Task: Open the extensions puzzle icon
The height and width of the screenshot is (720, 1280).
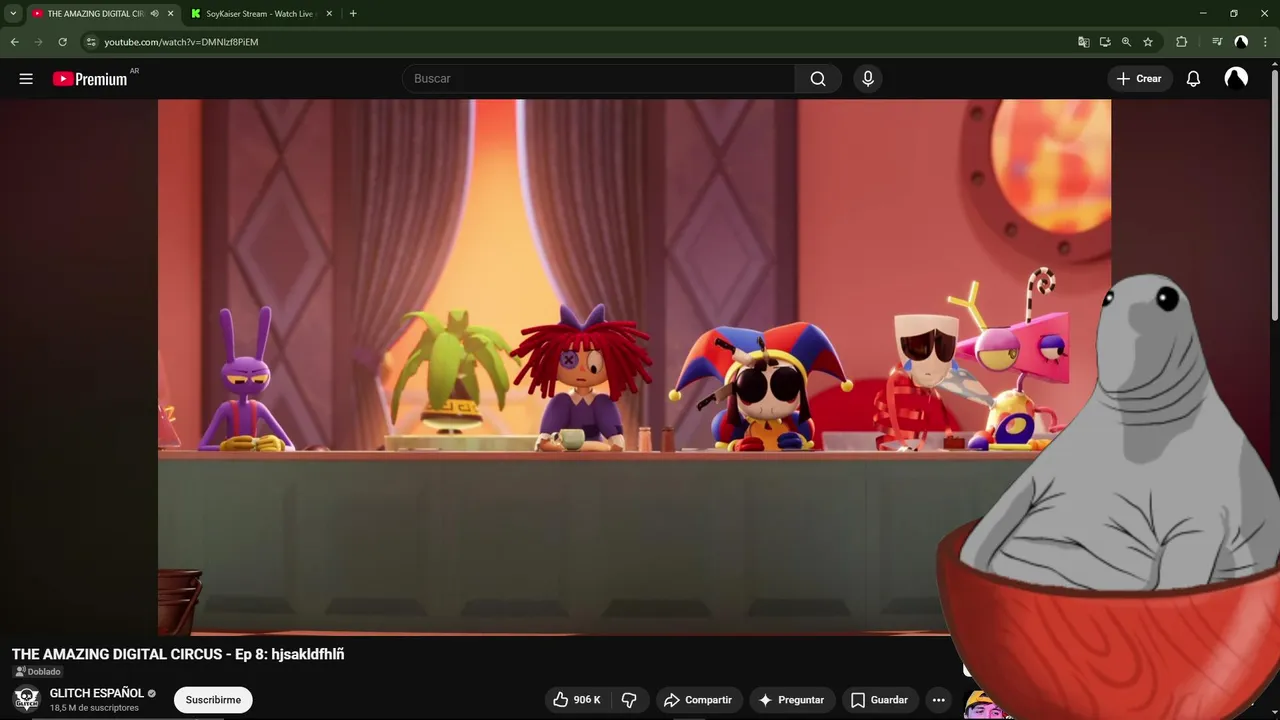Action: 1182,42
